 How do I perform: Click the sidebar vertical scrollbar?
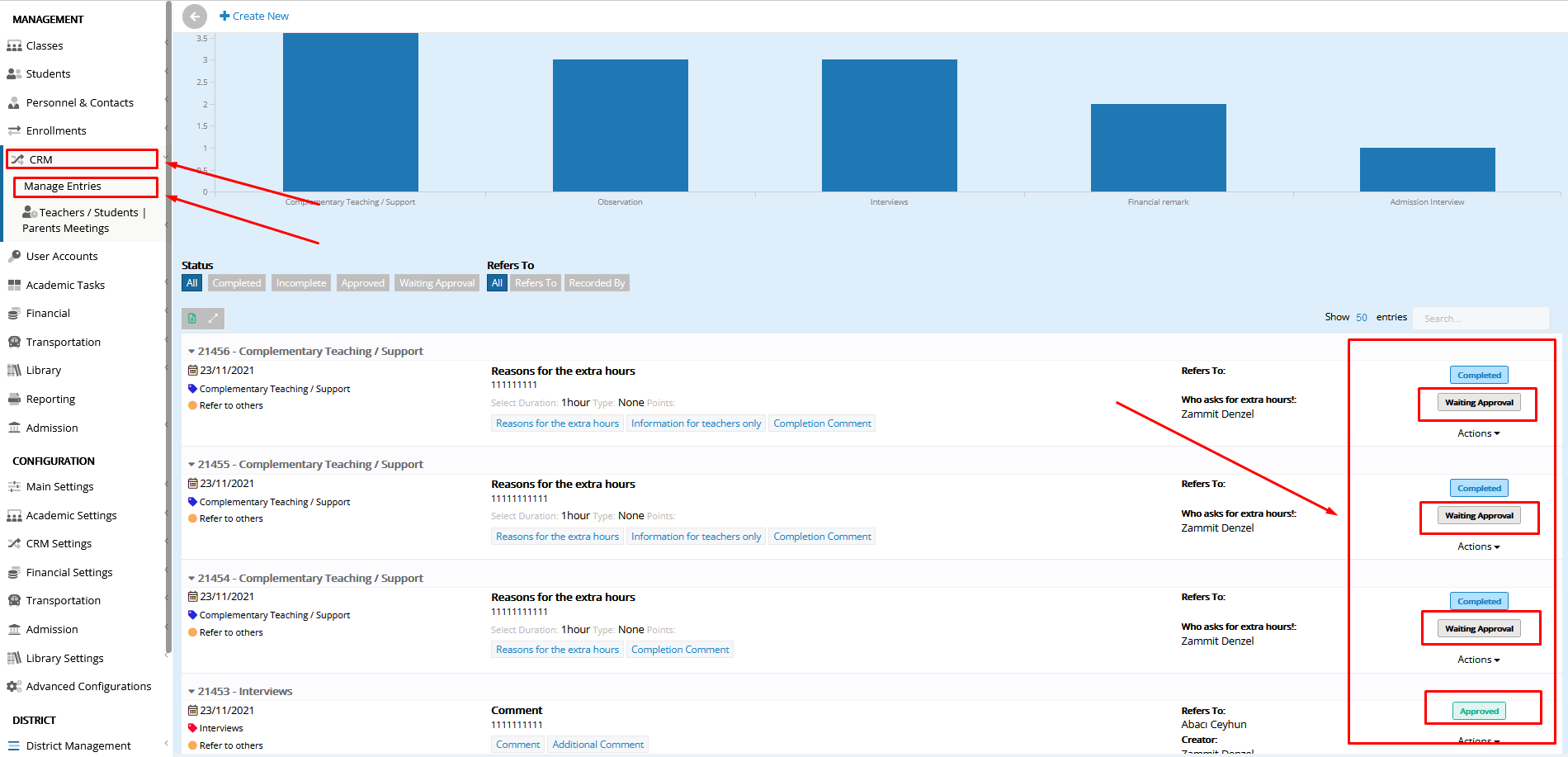click(169, 326)
